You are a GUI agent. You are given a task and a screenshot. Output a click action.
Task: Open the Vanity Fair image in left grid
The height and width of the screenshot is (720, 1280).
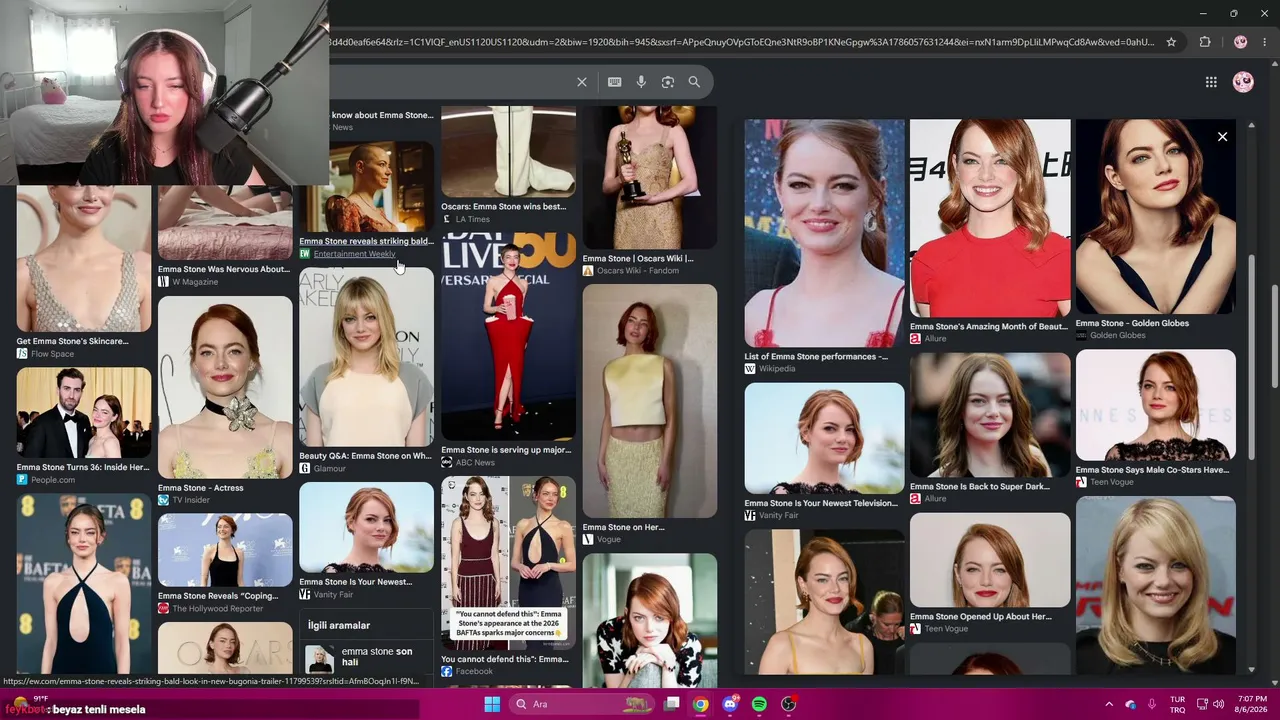point(366,528)
